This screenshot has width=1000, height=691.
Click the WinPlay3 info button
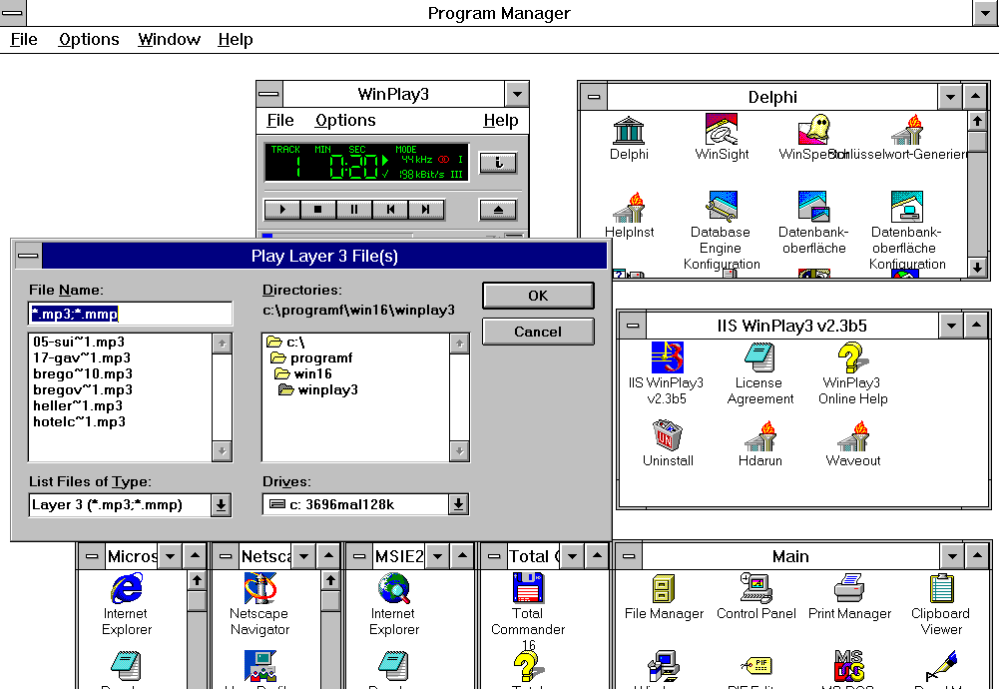[497, 163]
